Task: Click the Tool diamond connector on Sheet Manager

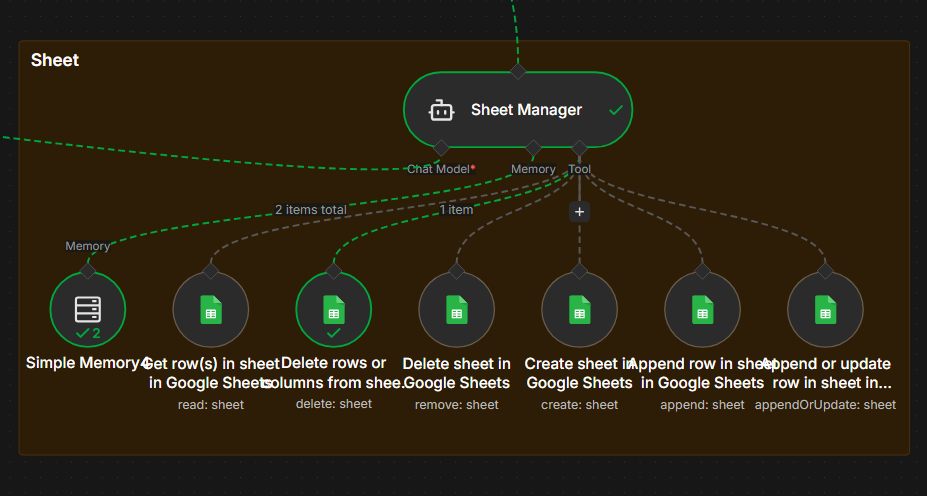Action: [579, 148]
